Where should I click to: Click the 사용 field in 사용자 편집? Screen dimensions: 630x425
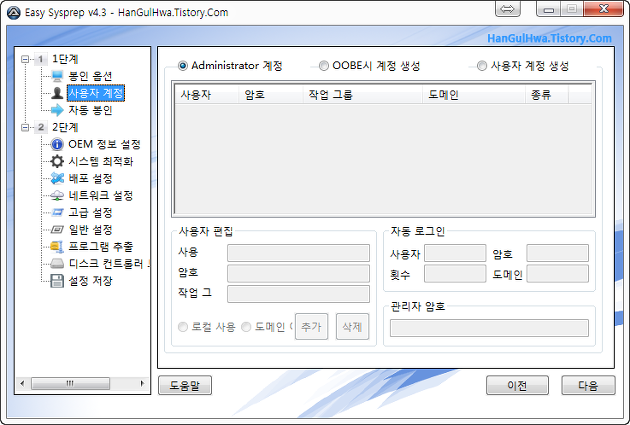(298, 253)
